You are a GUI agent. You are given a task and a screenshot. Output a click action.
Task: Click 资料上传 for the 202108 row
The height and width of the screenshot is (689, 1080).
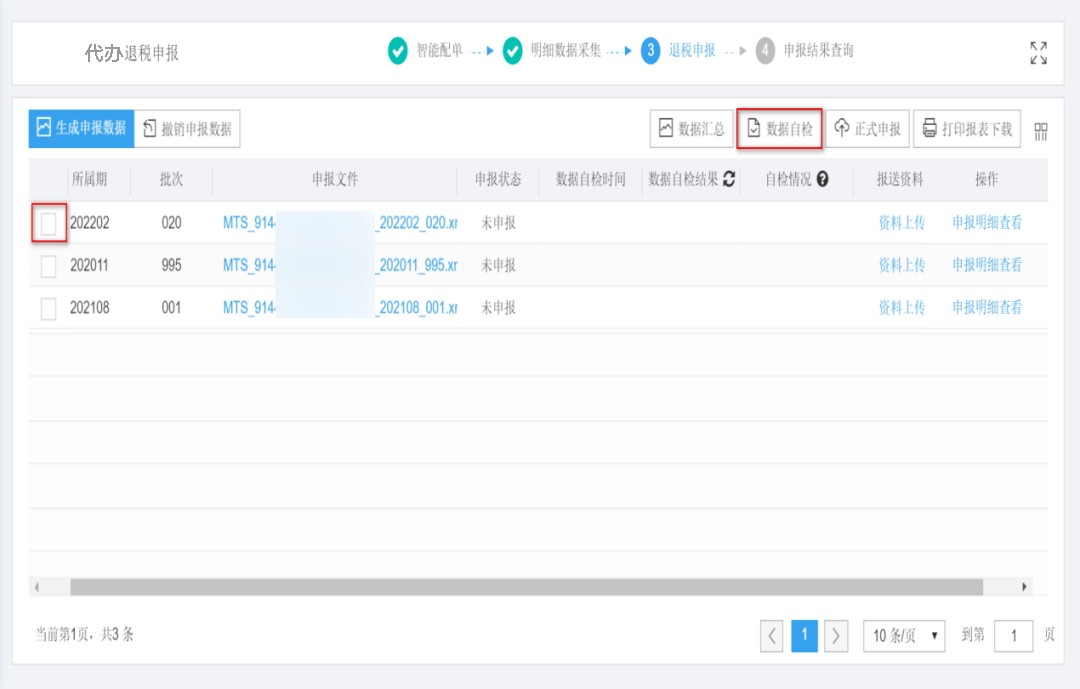902,307
